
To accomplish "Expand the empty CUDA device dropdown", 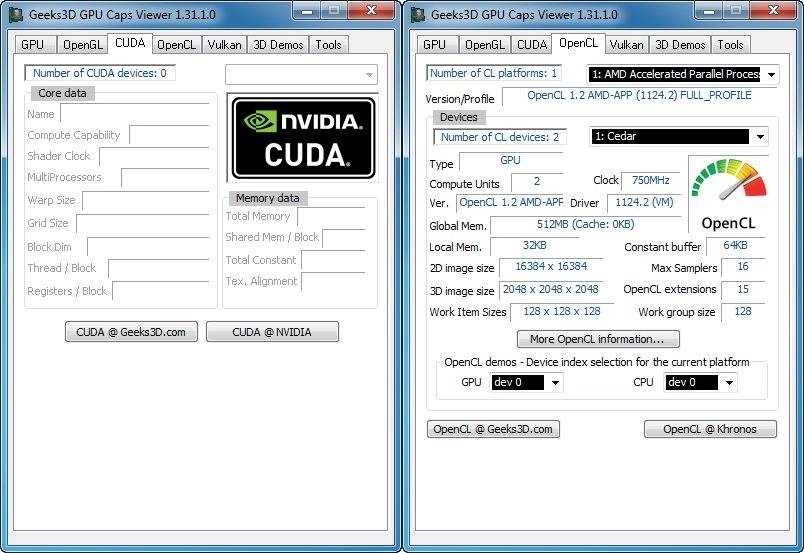I will 302,74.
